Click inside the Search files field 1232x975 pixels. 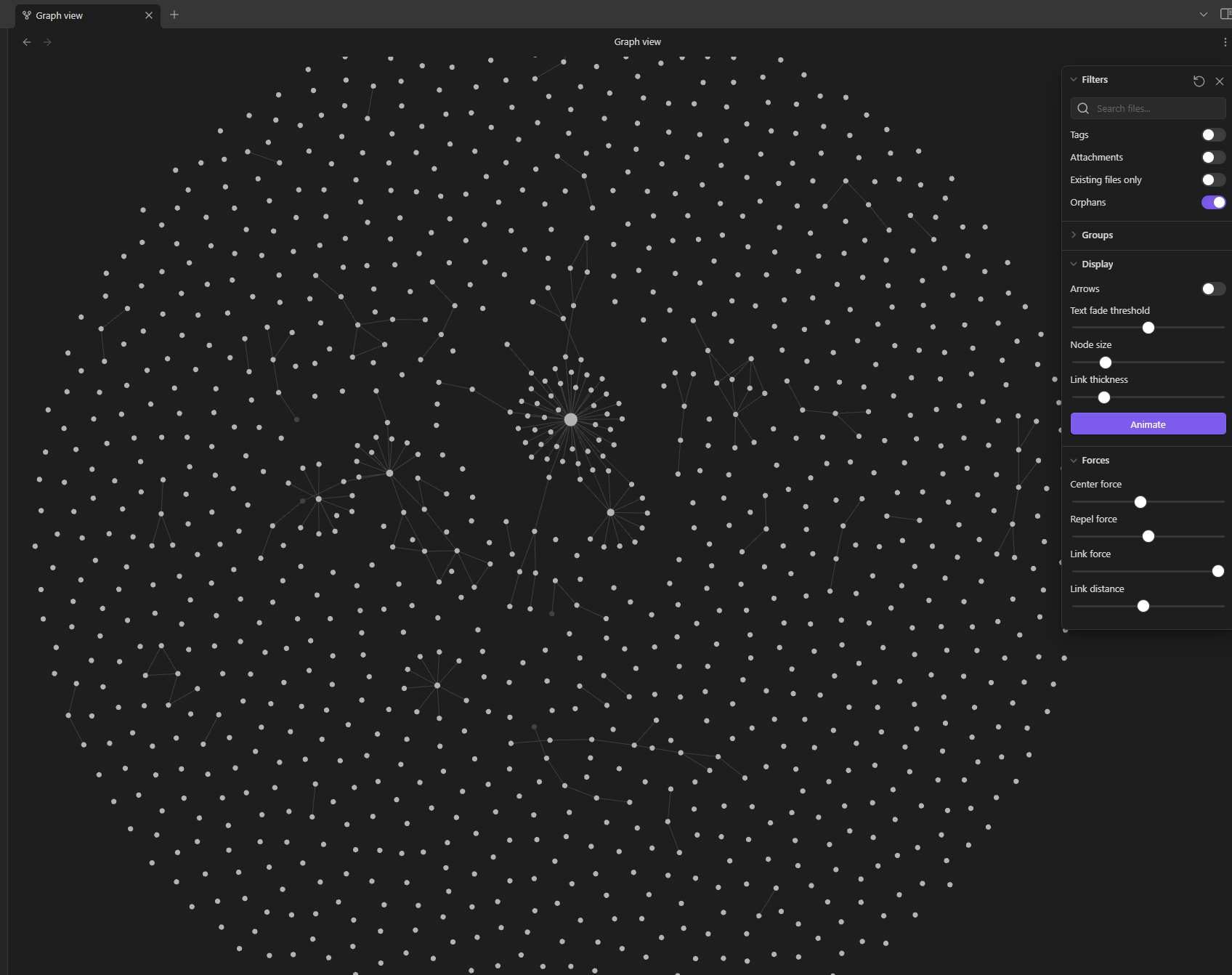pos(1148,108)
